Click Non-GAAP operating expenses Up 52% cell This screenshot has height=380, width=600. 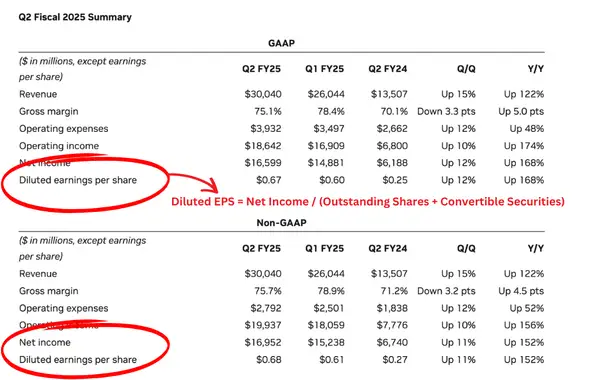click(x=527, y=308)
